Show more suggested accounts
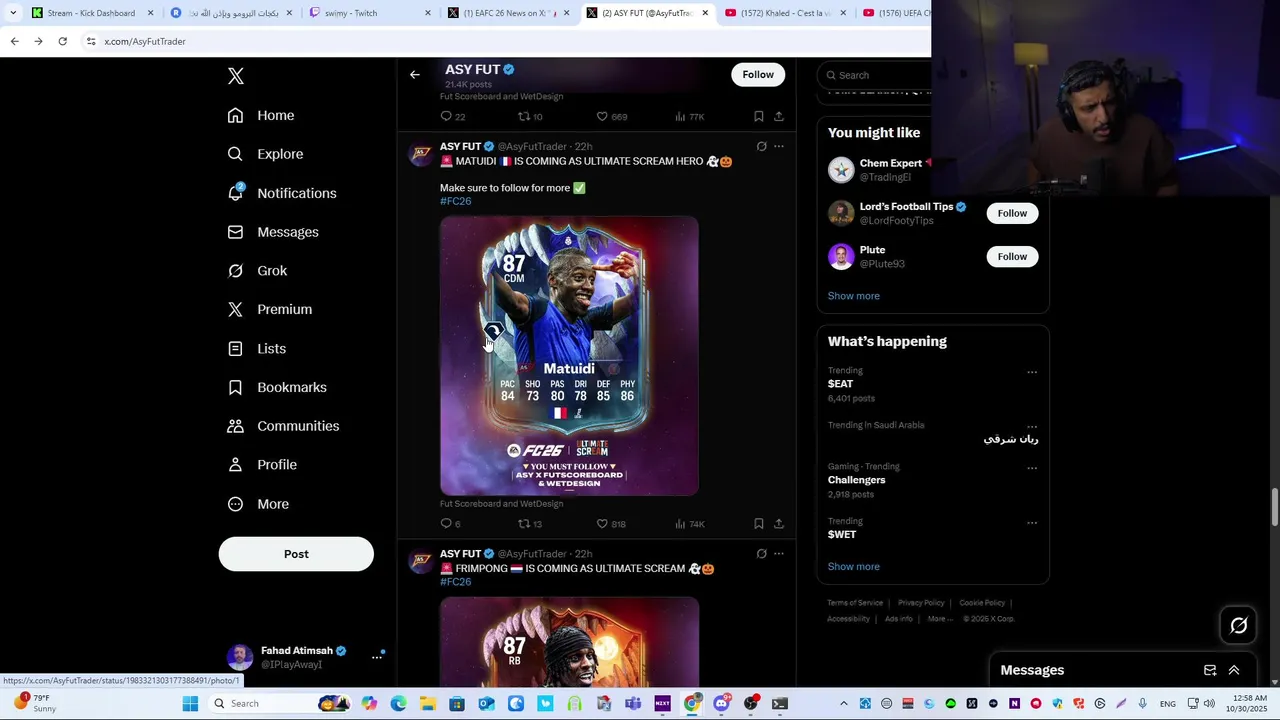Image resolution: width=1280 pixels, height=720 pixels. [x=854, y=296]
